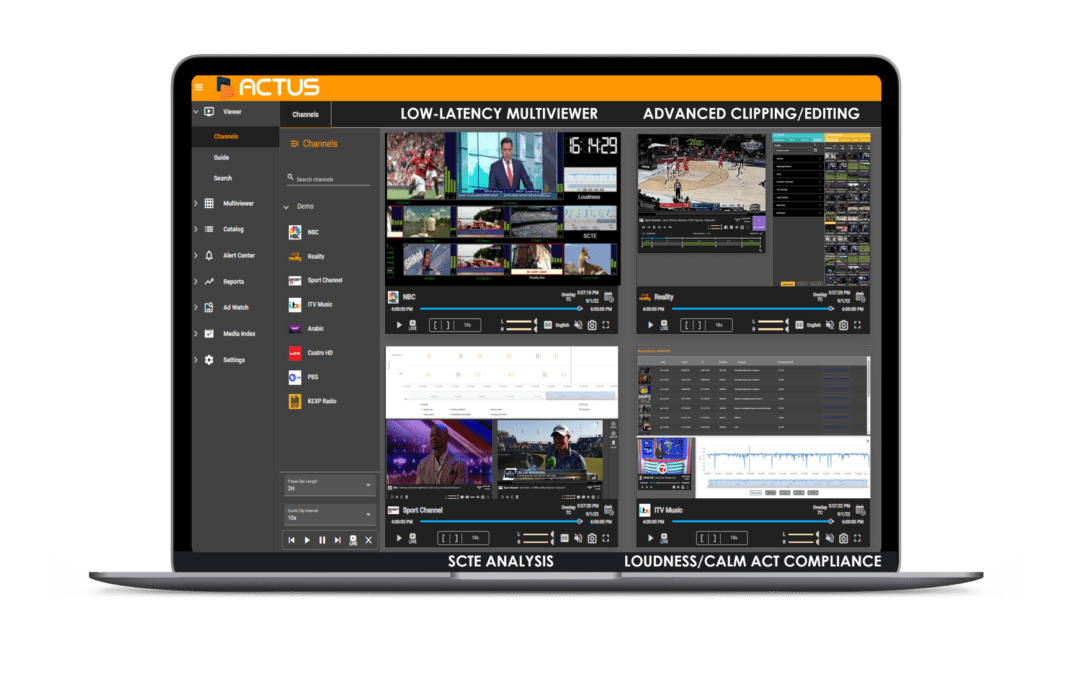Pause all players from the global controls
1080x675 pixels.
322,541
